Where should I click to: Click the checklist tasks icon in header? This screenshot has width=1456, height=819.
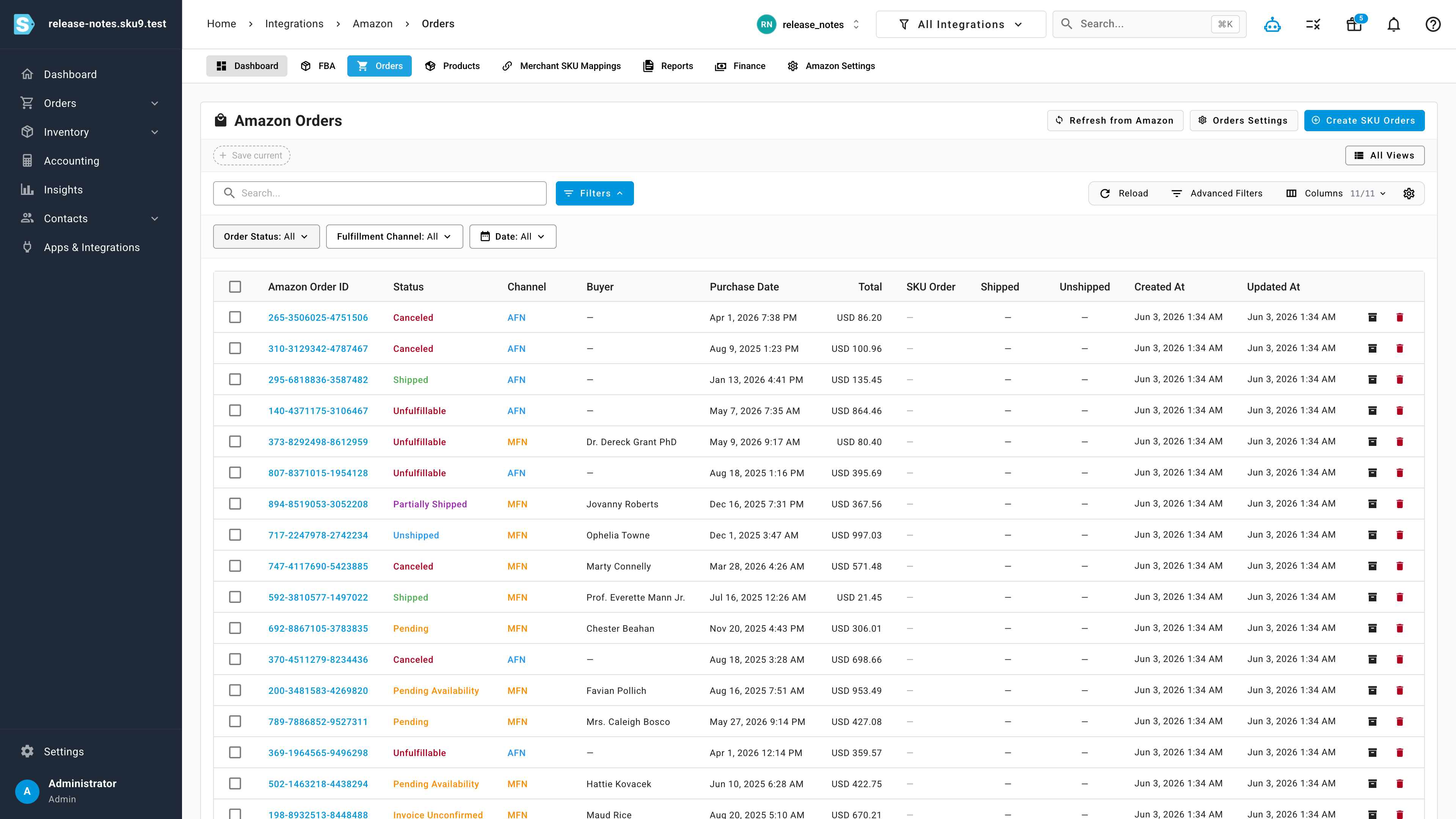pos(1313,24)
